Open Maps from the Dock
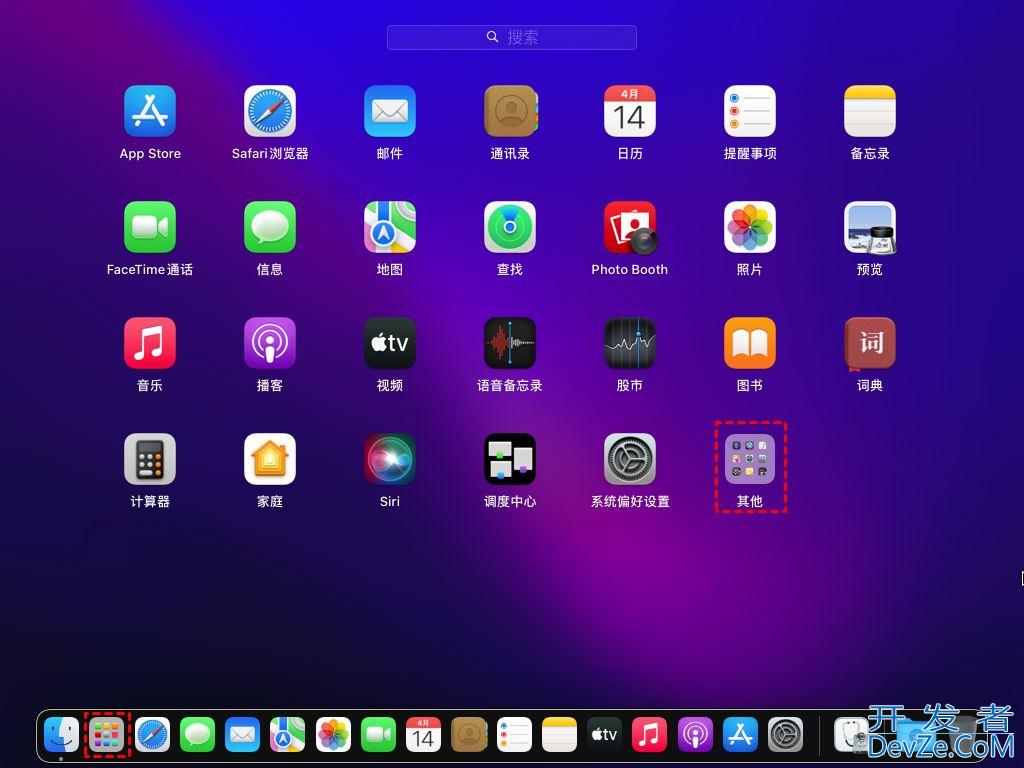 (x=287, y=735)
